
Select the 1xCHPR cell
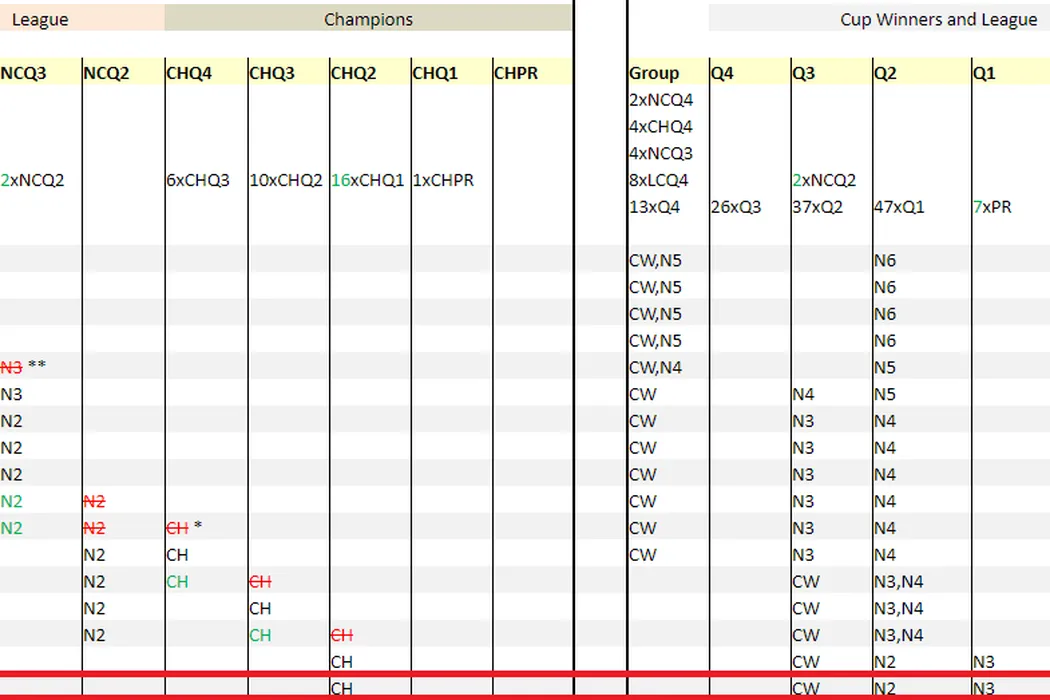(x=450, y=181)
